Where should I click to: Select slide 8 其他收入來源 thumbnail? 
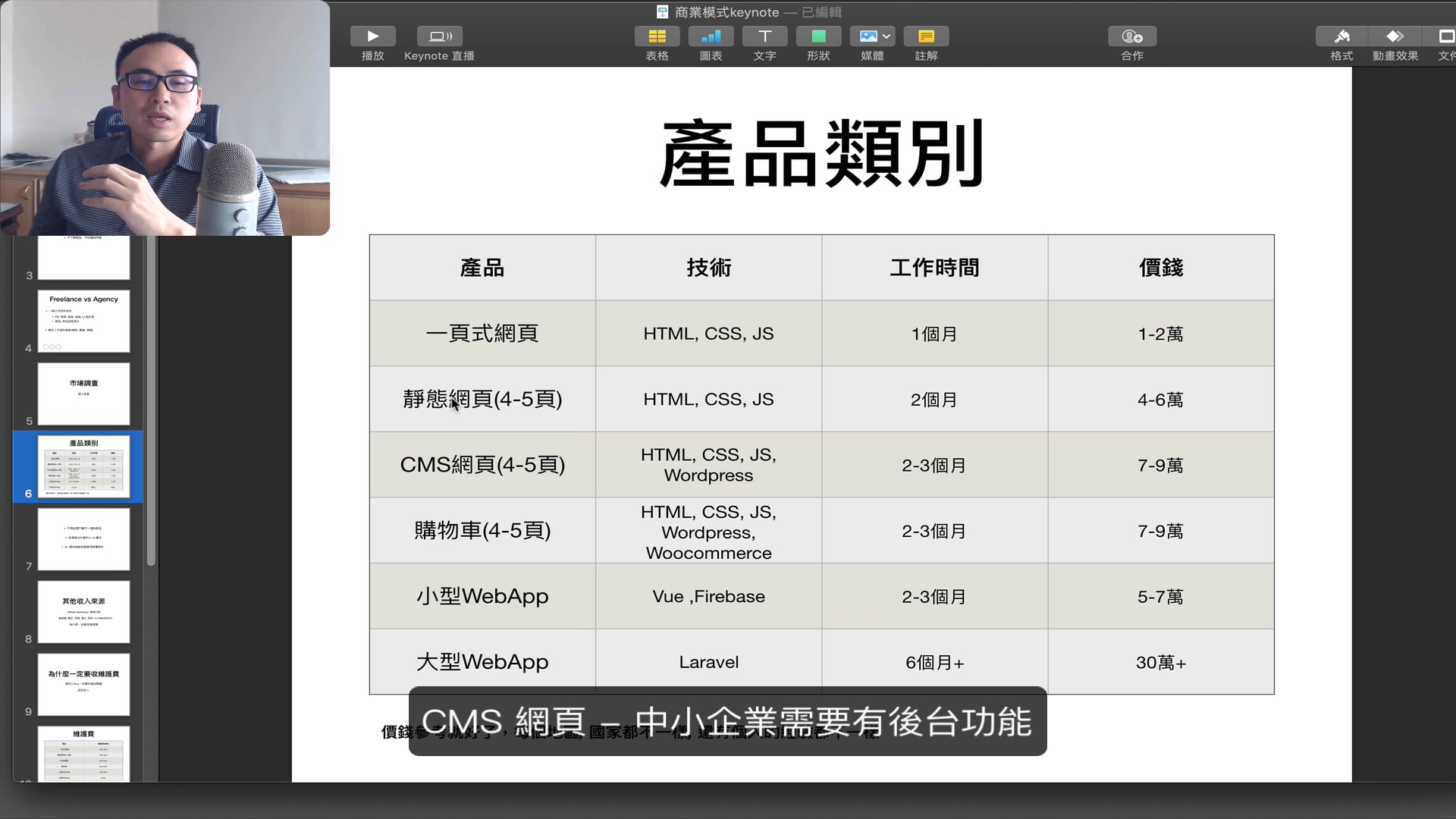point(83,612)
